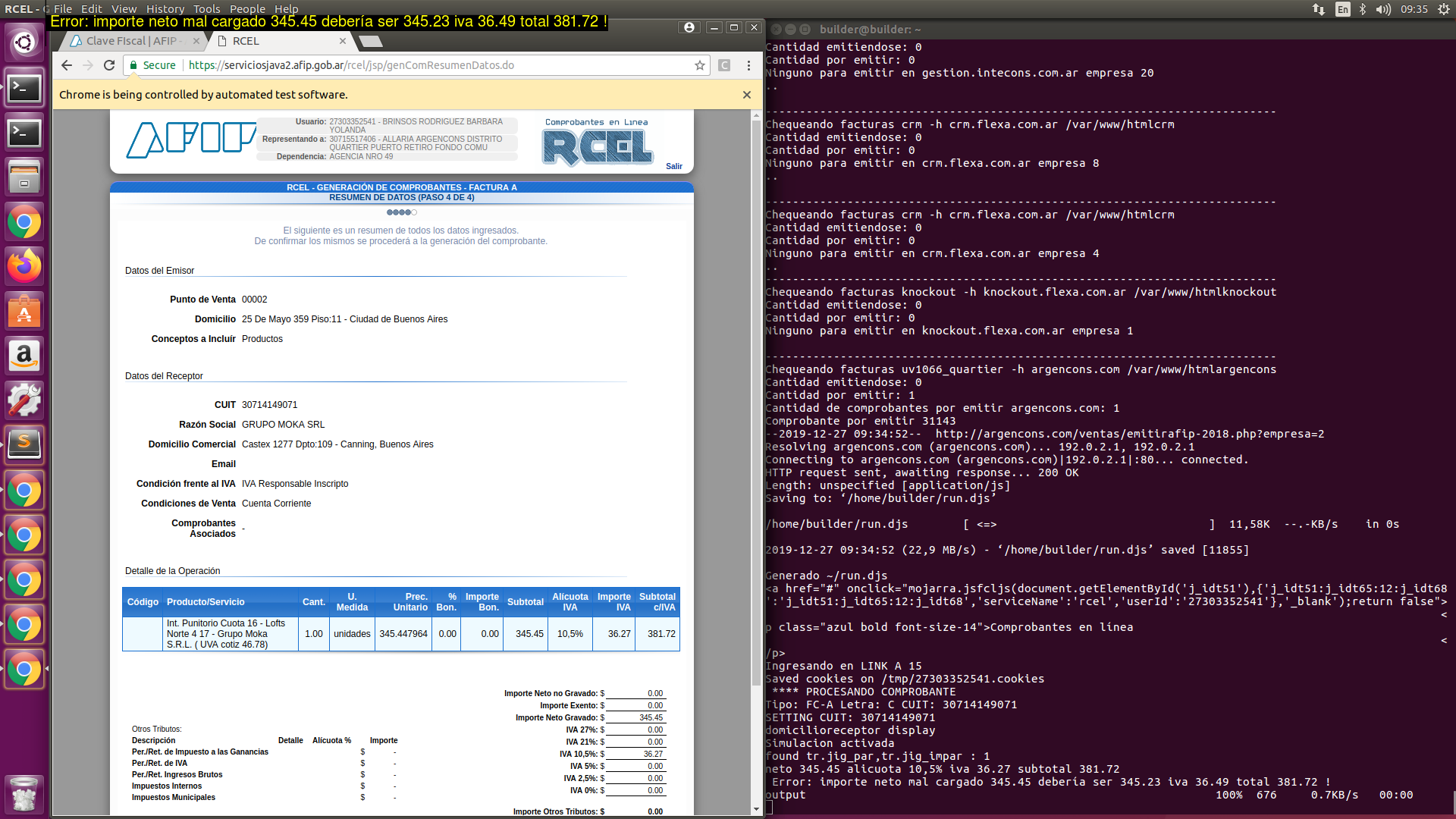1456x819 pixels.
Task: Open System Settings wrench icon
Action: click(24, 401)
